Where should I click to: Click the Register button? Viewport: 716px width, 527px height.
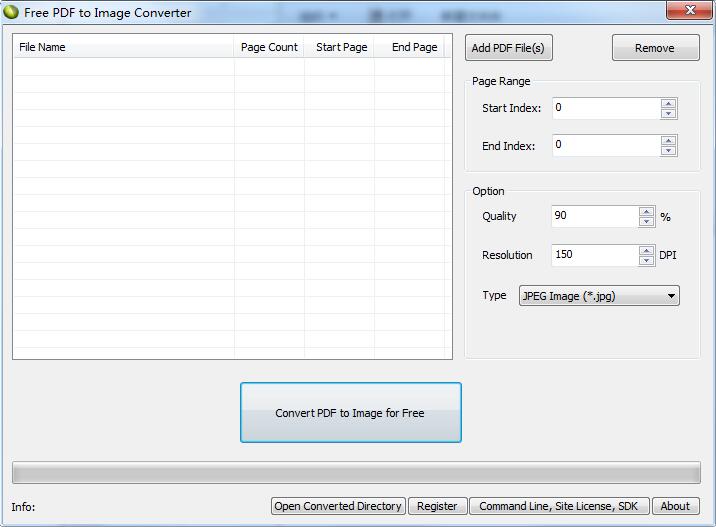pyautogui.click(x=437, y=506)
